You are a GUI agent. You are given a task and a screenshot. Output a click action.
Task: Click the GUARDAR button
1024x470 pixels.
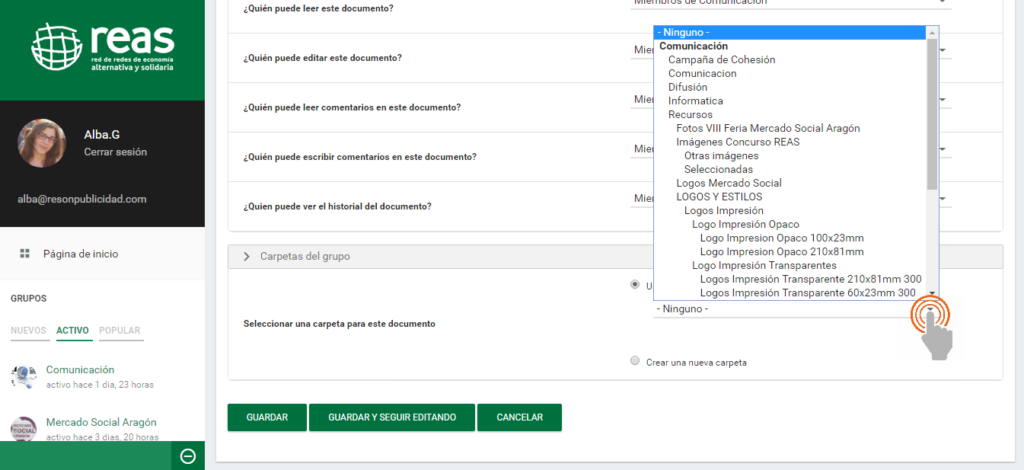[x=267, y=417]
